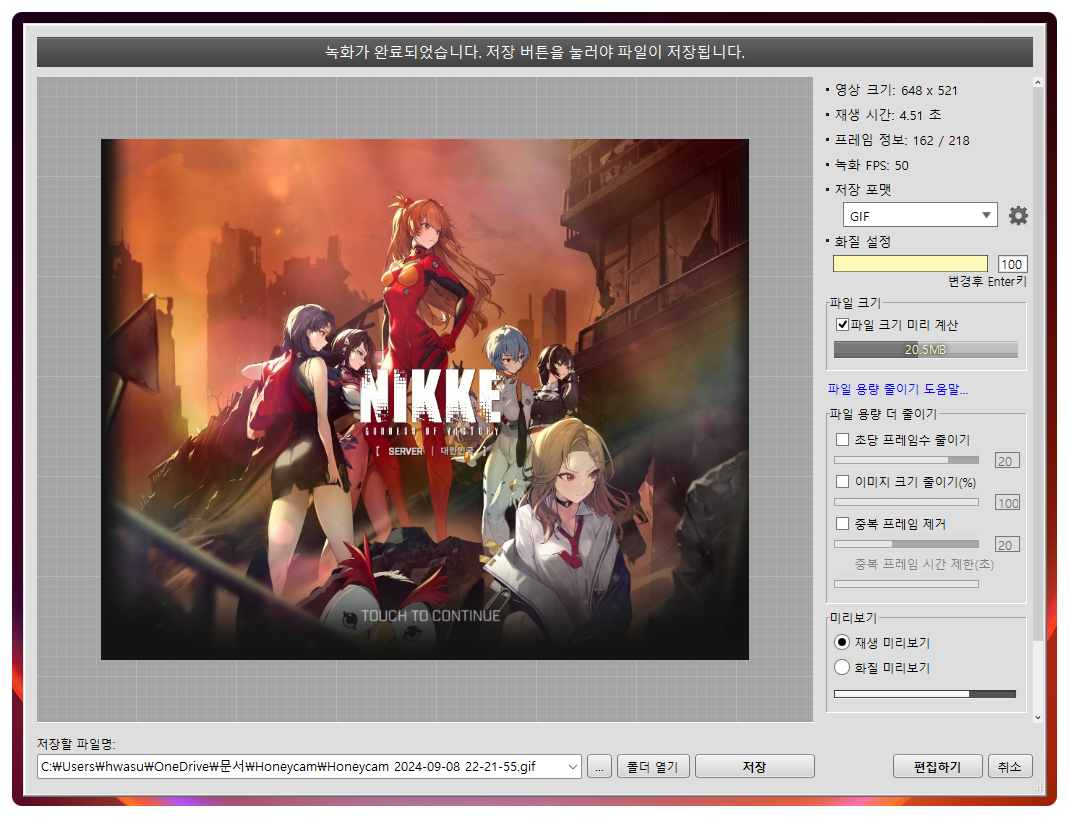The height and width of the screenshot is (818, 1069).
Task: Click the preview playback progress bar
Action: click(924, 694)
